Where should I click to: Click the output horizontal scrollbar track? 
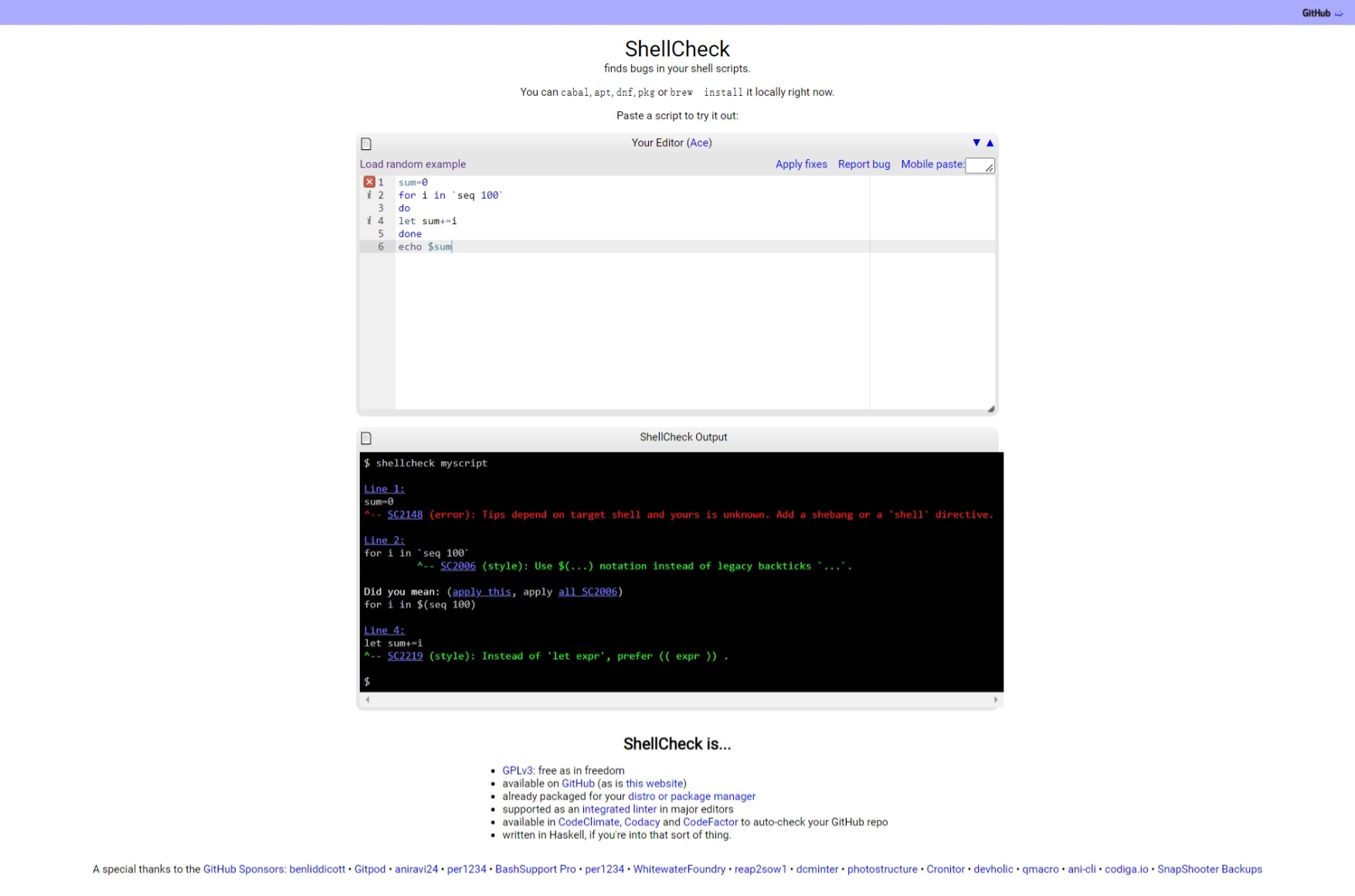(x=681, y=700)
